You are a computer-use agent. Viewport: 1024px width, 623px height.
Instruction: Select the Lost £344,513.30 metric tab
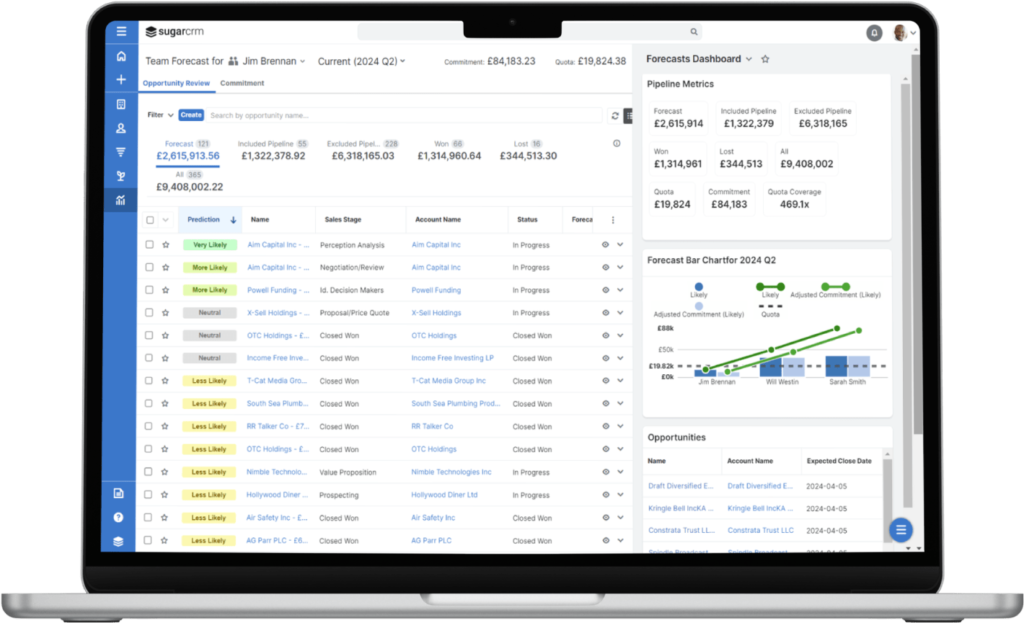(x=528, y=151)
